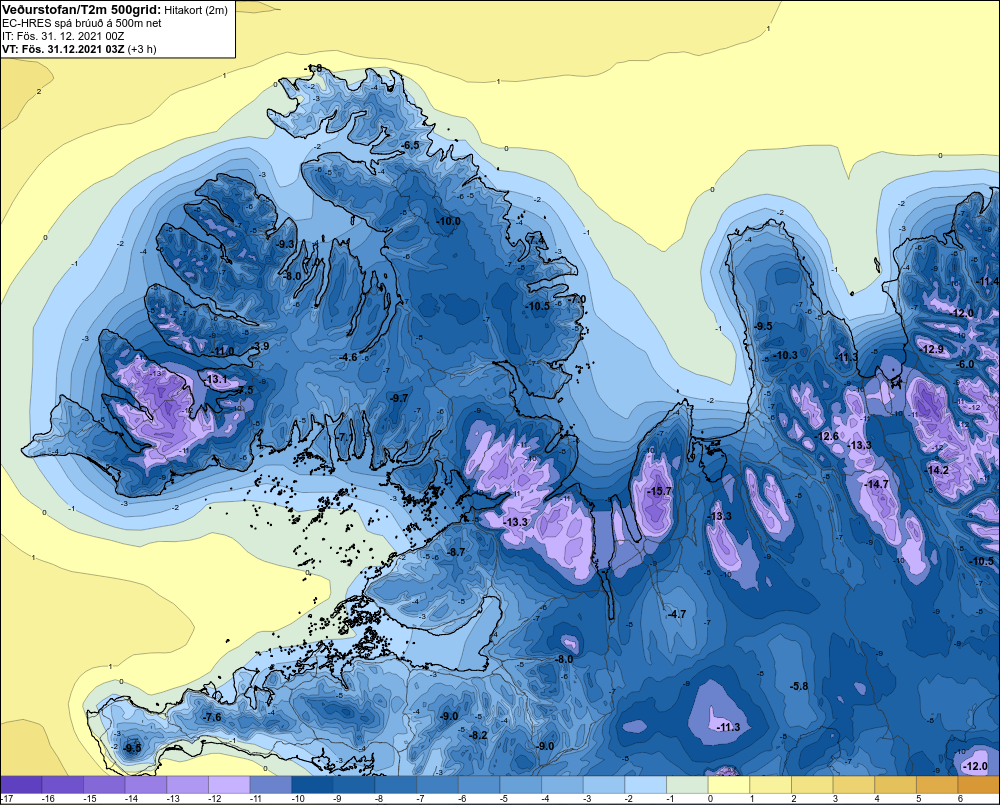Click the legend tick label 6

(x=960, y=799)
